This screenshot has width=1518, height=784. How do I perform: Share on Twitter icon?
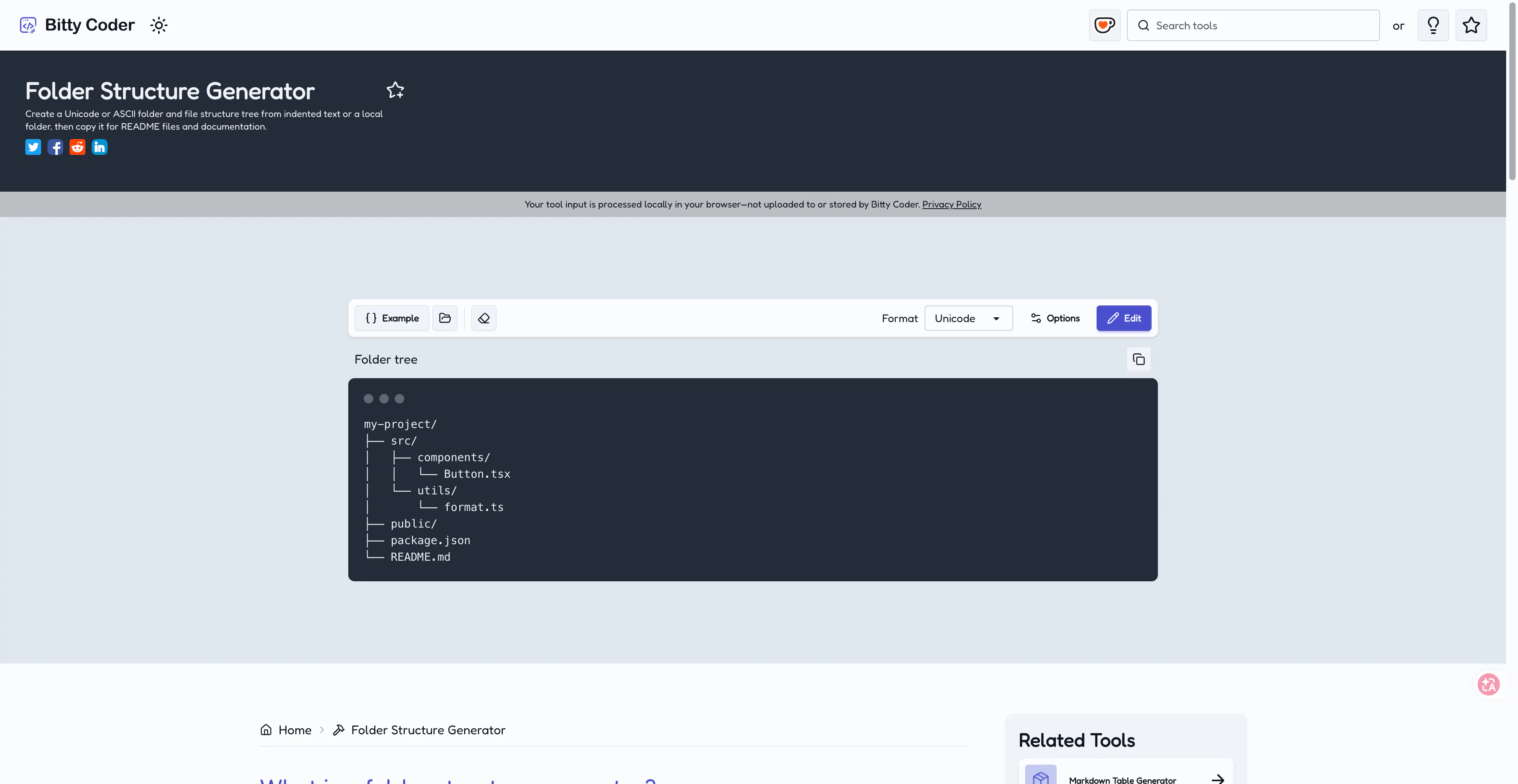click(33, 147)
